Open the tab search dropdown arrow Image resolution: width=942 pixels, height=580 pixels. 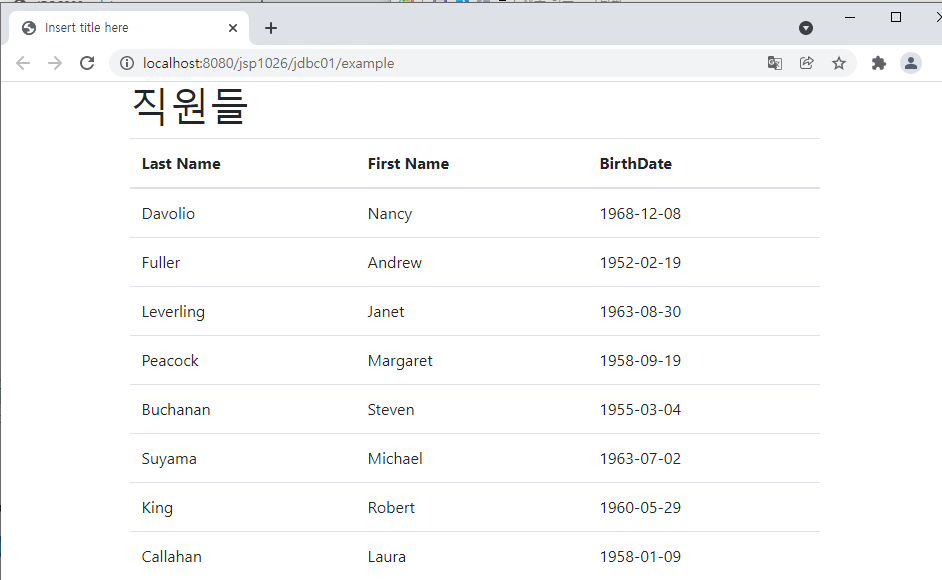tap(806, 28)
